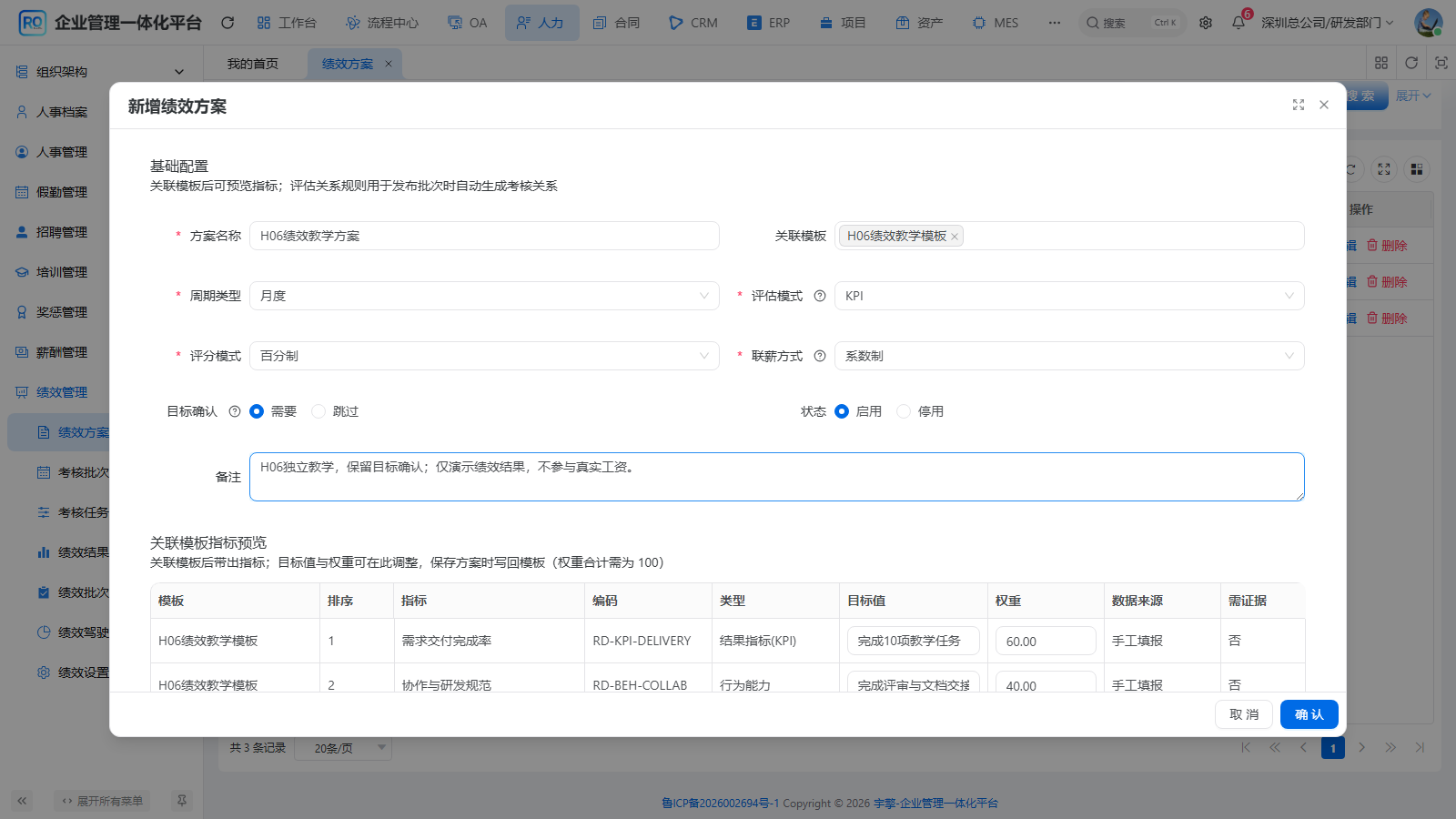Open the 深圳总公司/研发部门 organization switcher

[1327, 23]
